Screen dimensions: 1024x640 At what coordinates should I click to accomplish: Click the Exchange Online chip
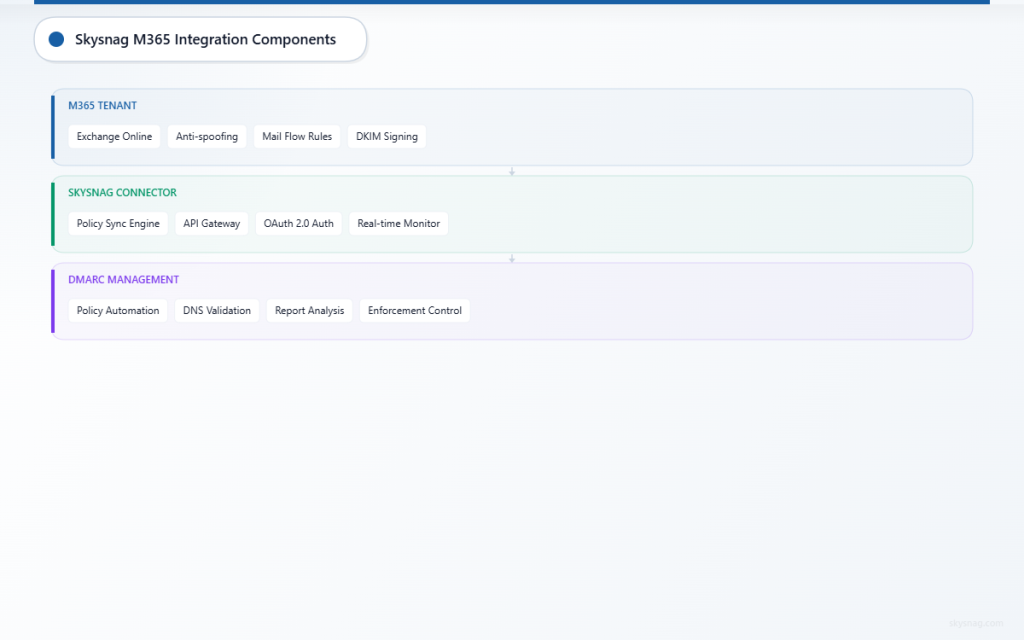114,136
